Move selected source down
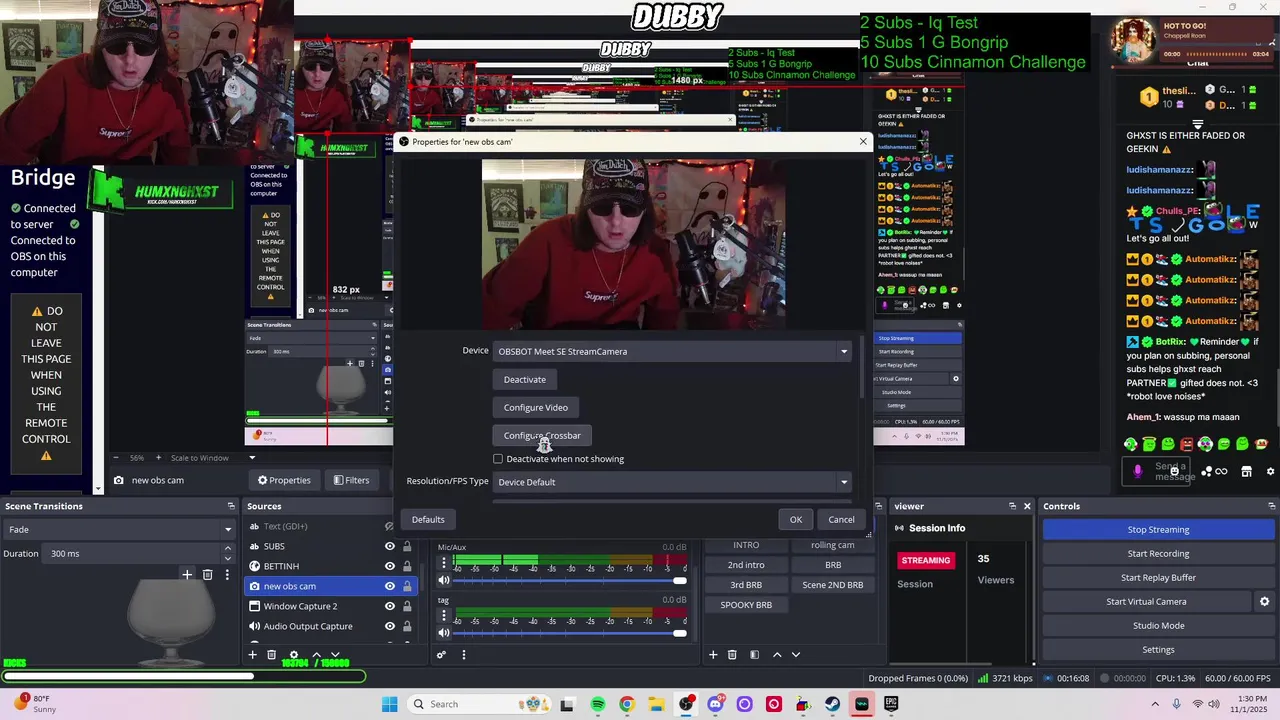 click(x=335, y=655)
